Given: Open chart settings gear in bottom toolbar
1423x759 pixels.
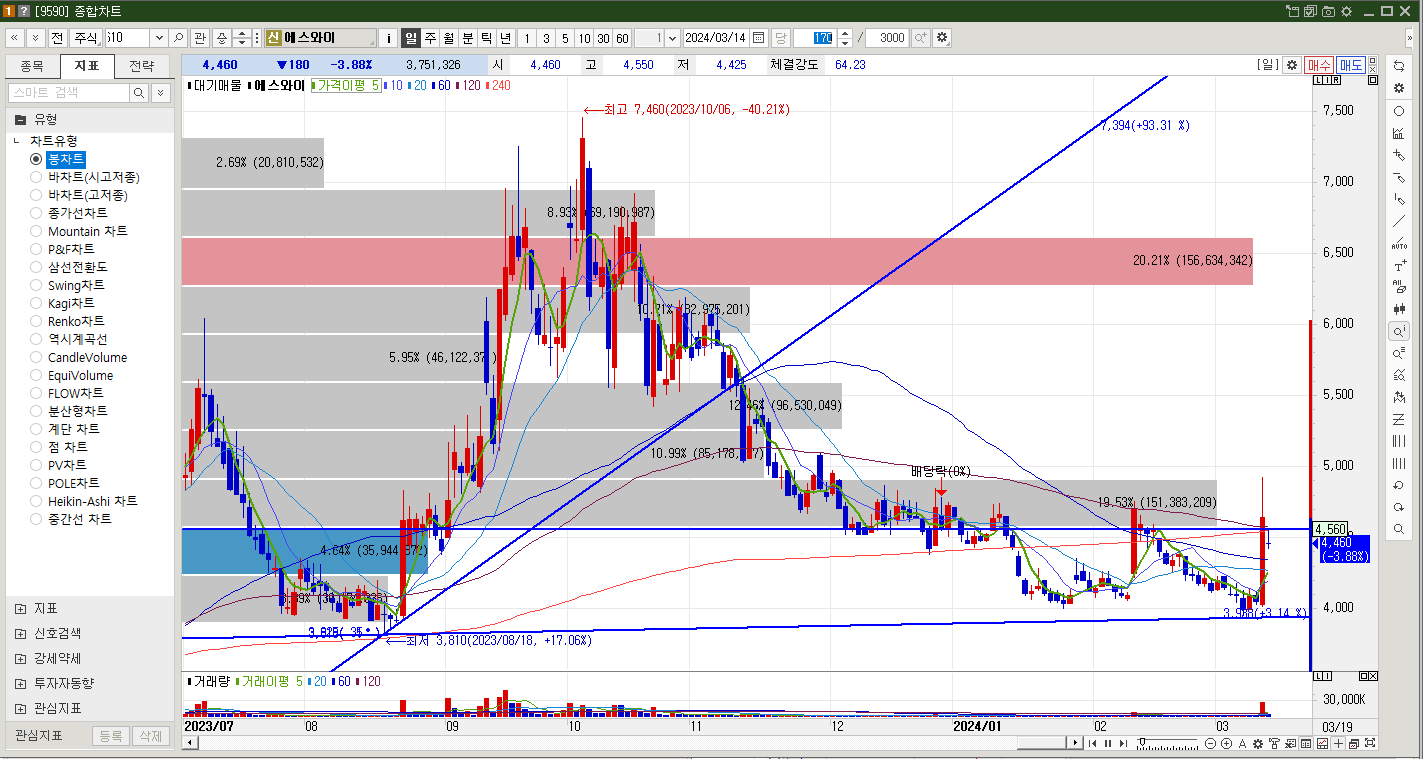Looking at the screenshot, I should pos(1259,743).
